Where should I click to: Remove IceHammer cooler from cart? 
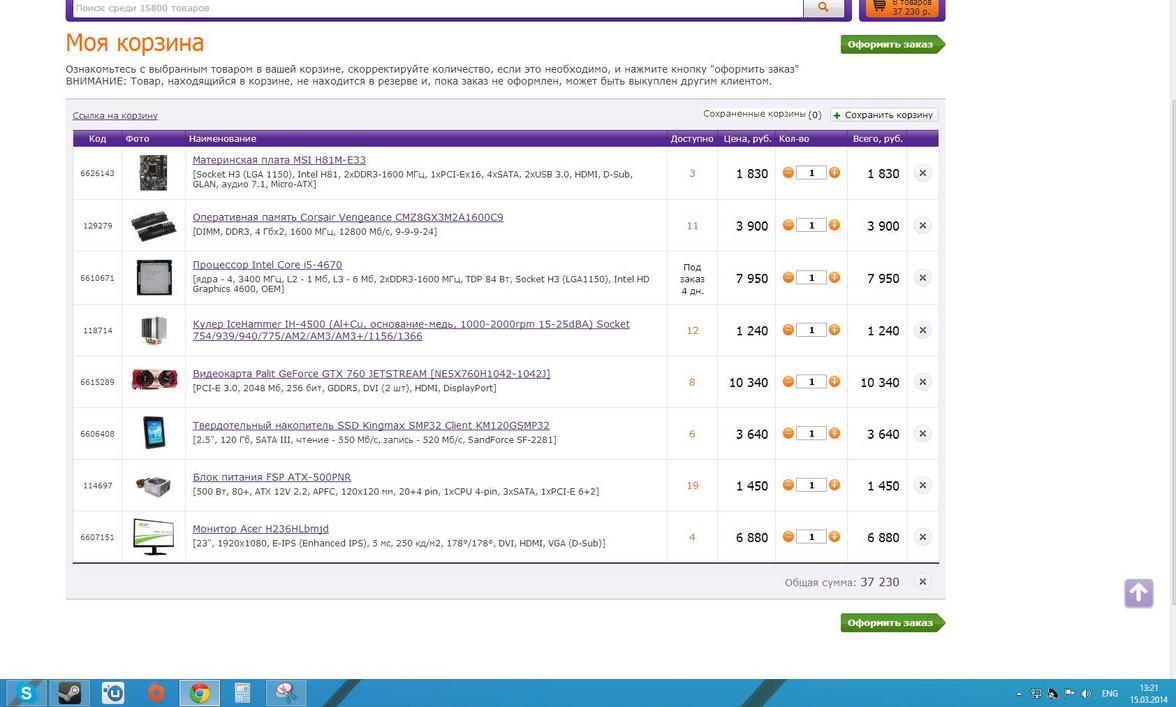922,331
